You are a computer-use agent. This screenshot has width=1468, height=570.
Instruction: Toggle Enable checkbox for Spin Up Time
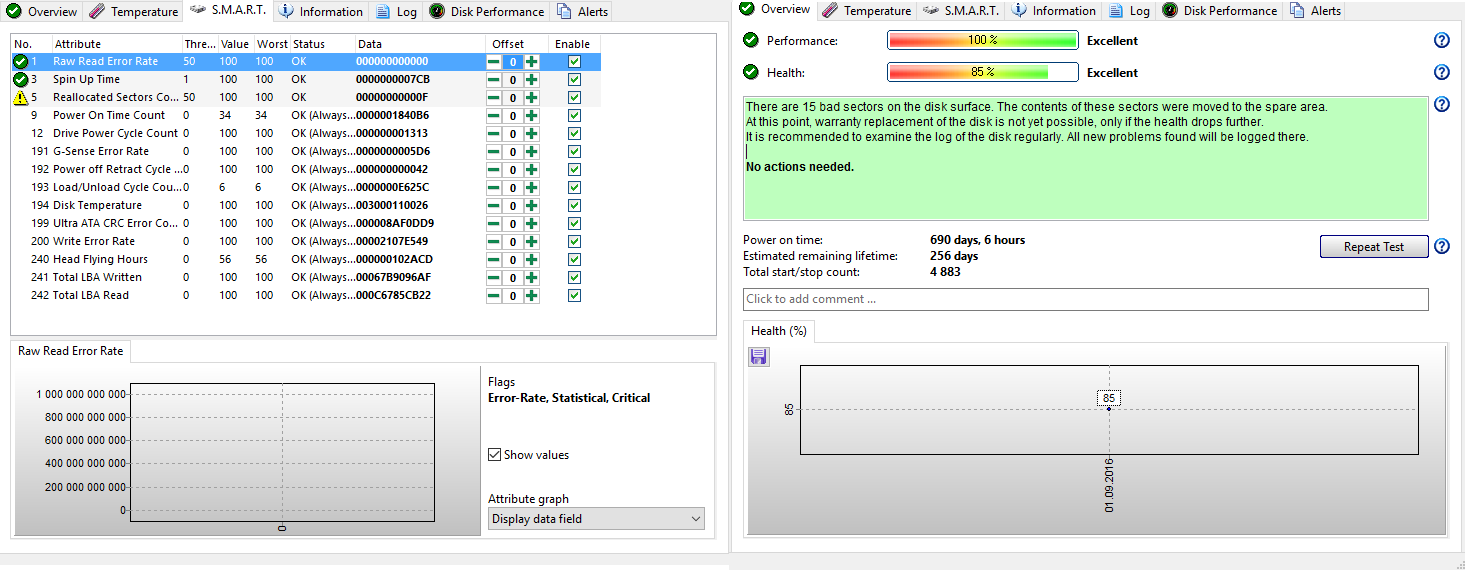coord(574,80)
